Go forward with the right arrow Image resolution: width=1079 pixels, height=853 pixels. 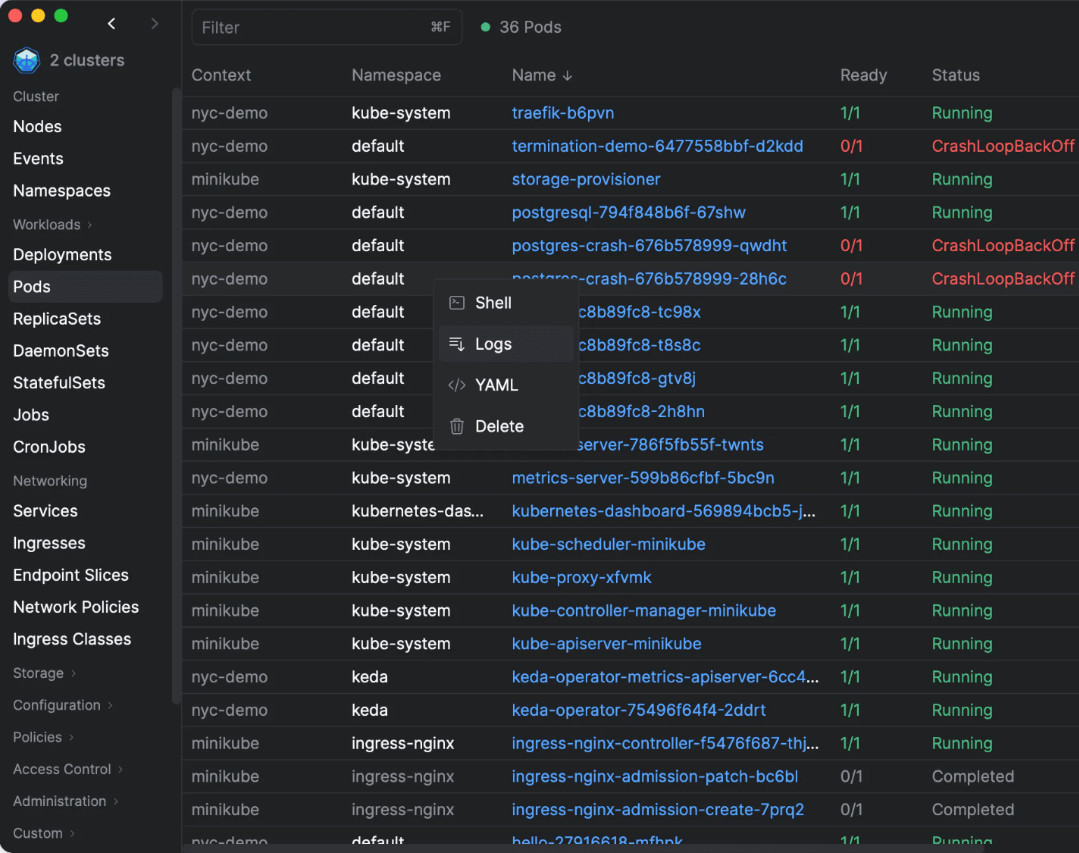pos(154,23)
